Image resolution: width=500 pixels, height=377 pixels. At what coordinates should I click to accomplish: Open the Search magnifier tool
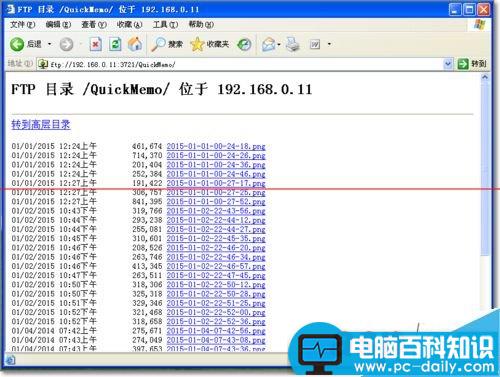[158, 44]
